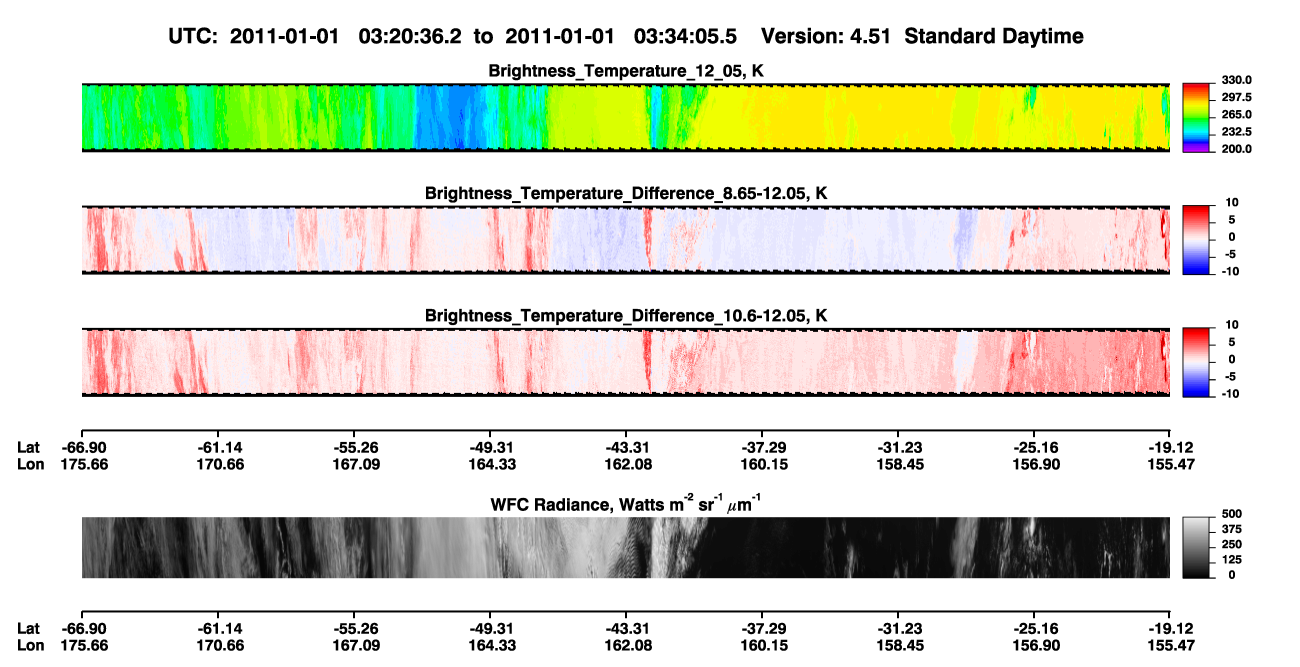Click latitude '-37.29' under the 10.6-12.05 panel
Image resolution: width=1300 pixels, height=667 pixels.
tap(762, 448)
